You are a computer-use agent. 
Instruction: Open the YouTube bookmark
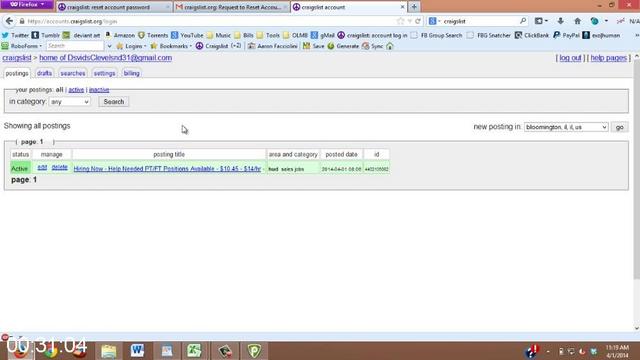tap(187, 36)
